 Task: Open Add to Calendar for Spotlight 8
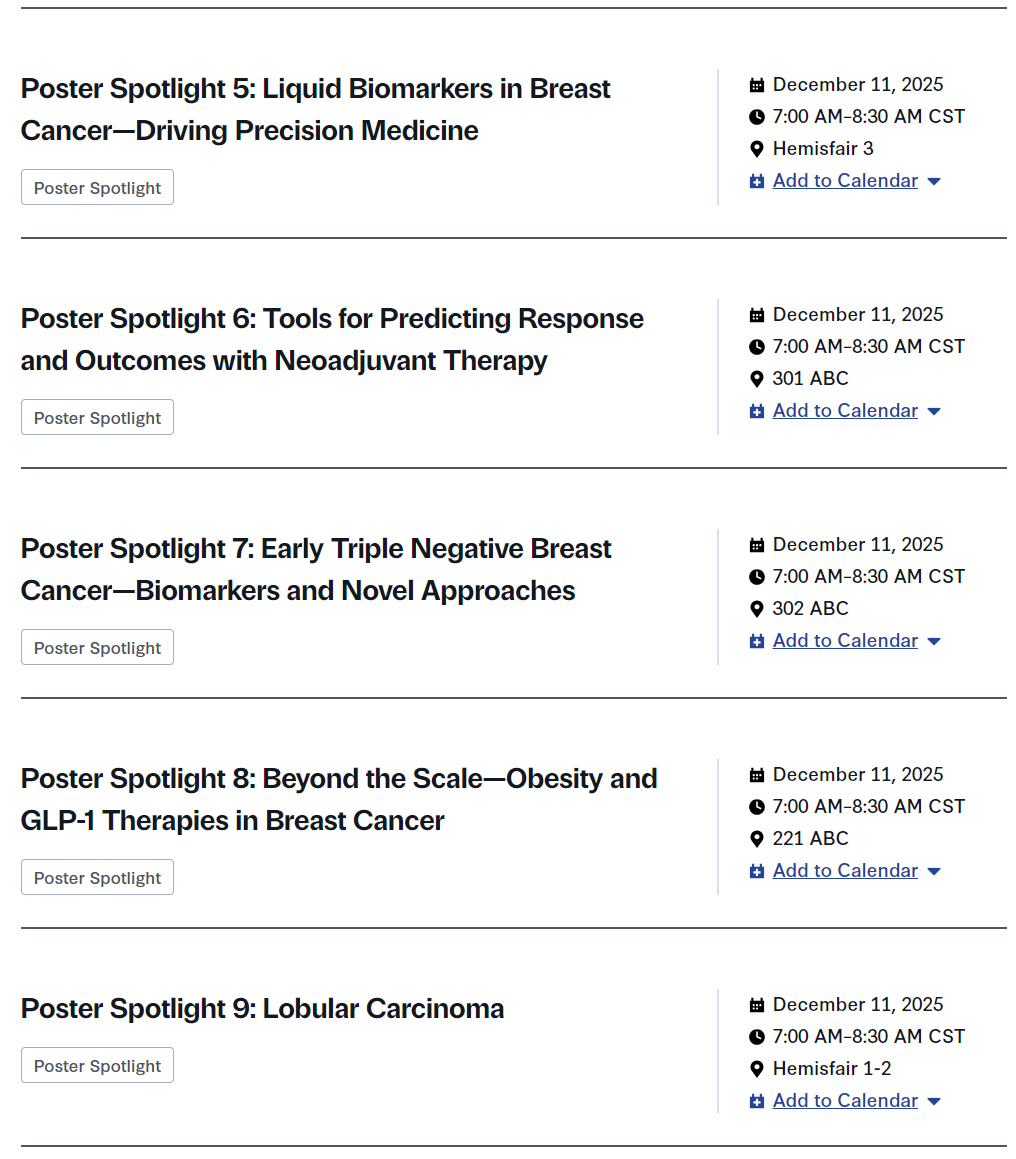click(x=845, y=871)
